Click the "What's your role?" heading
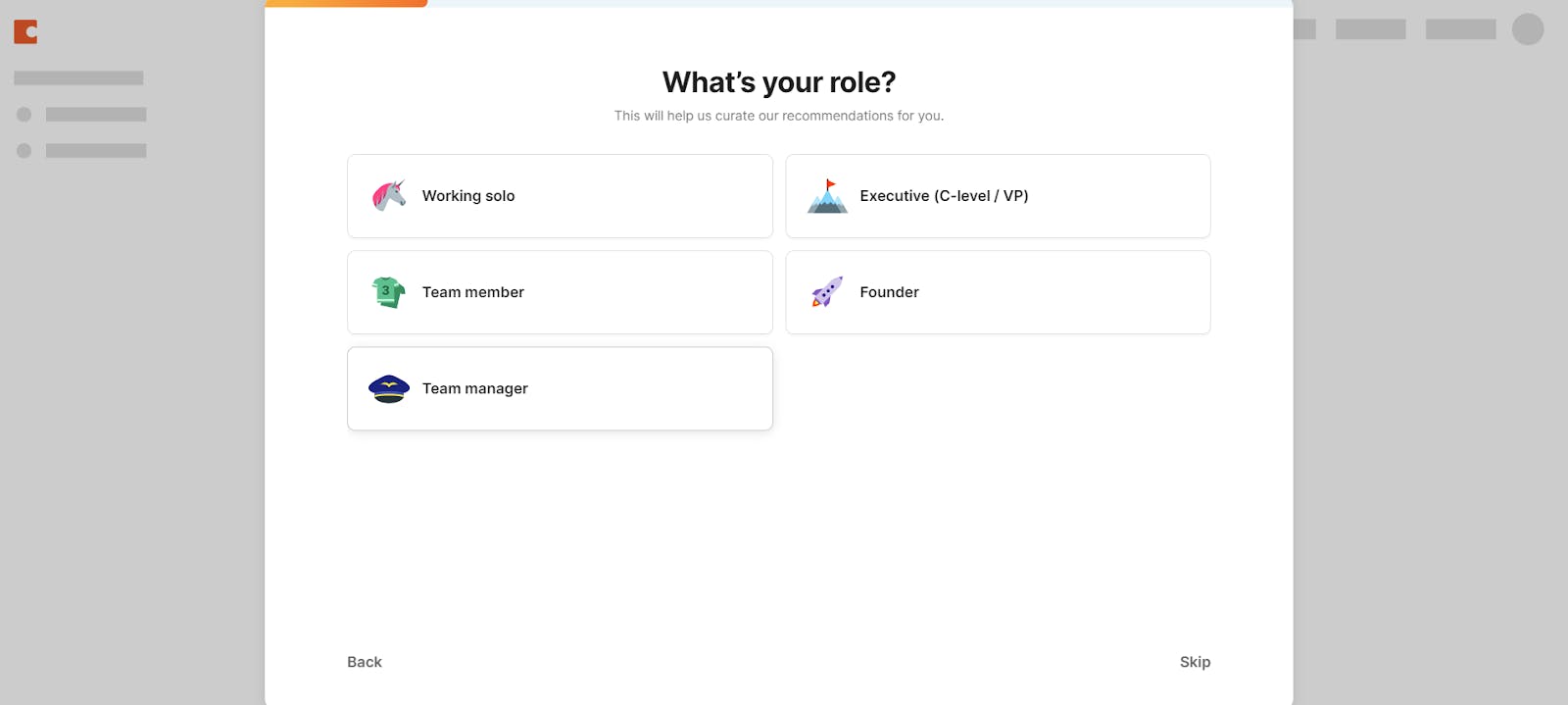This screenshot has height=705, width=1568. (x=779, y=82)
